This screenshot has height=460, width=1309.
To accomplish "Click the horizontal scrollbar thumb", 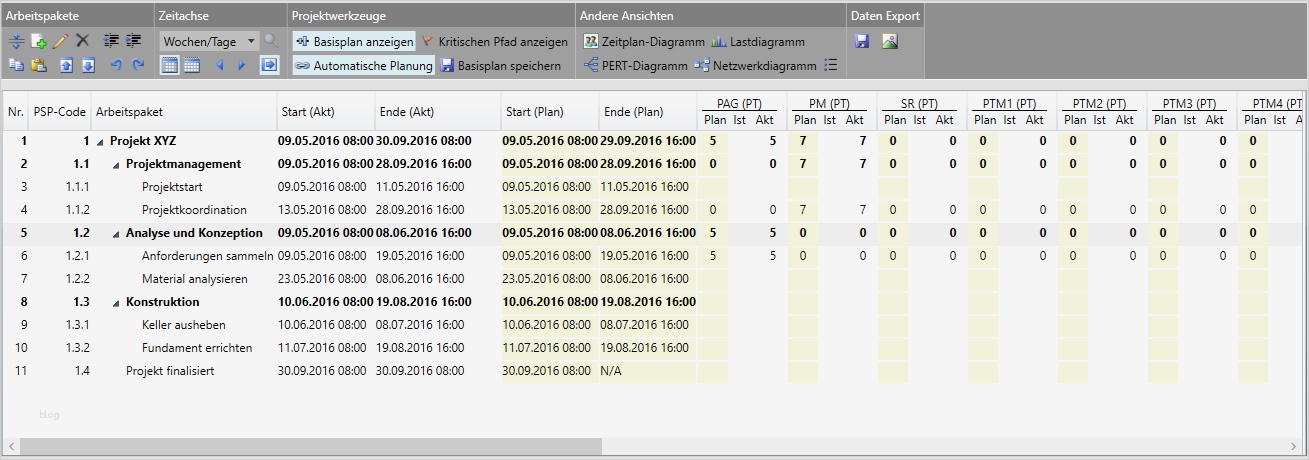I will point(311,446).
